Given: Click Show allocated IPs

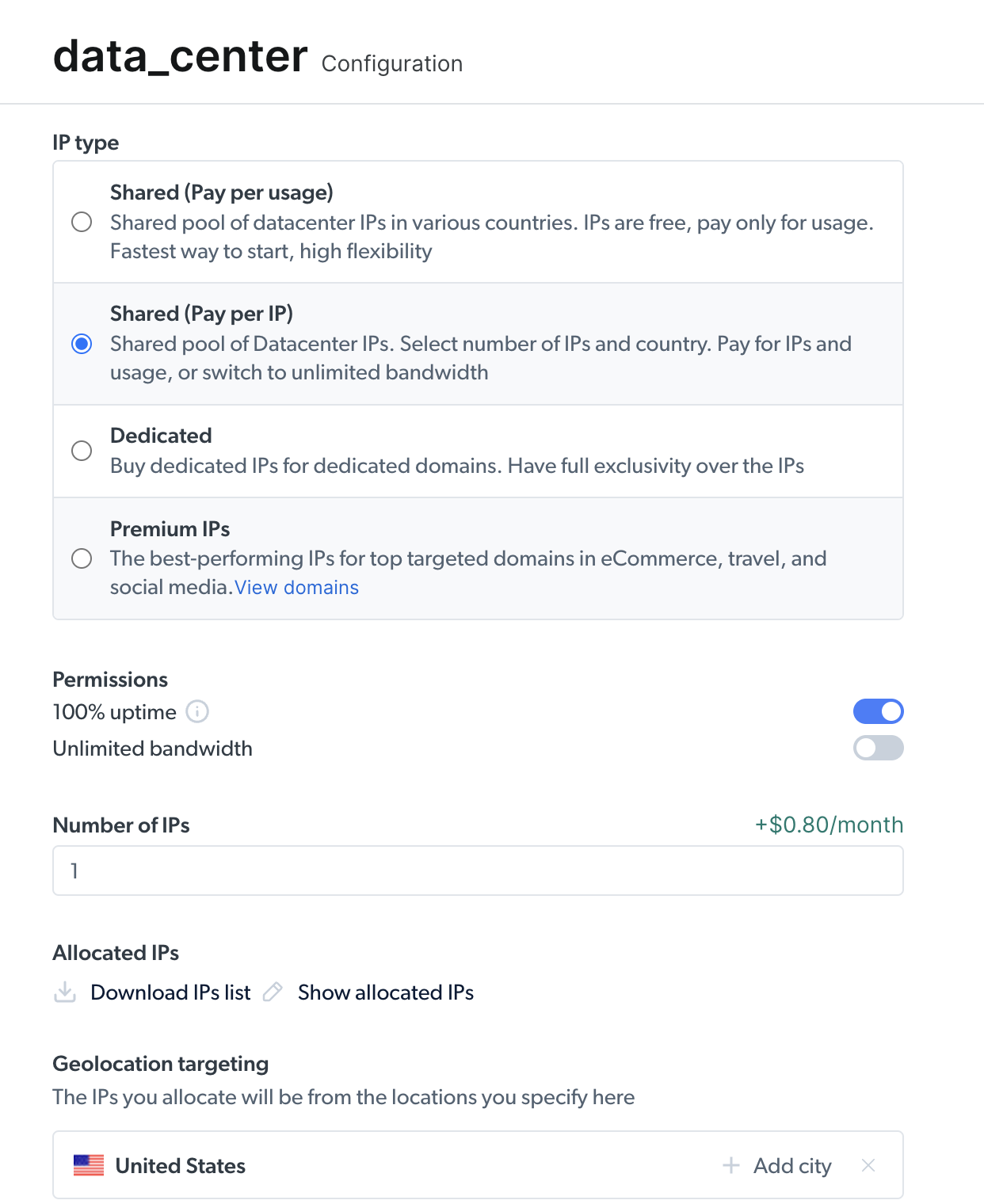Looking at the screenshot, I should coord(386,993).
